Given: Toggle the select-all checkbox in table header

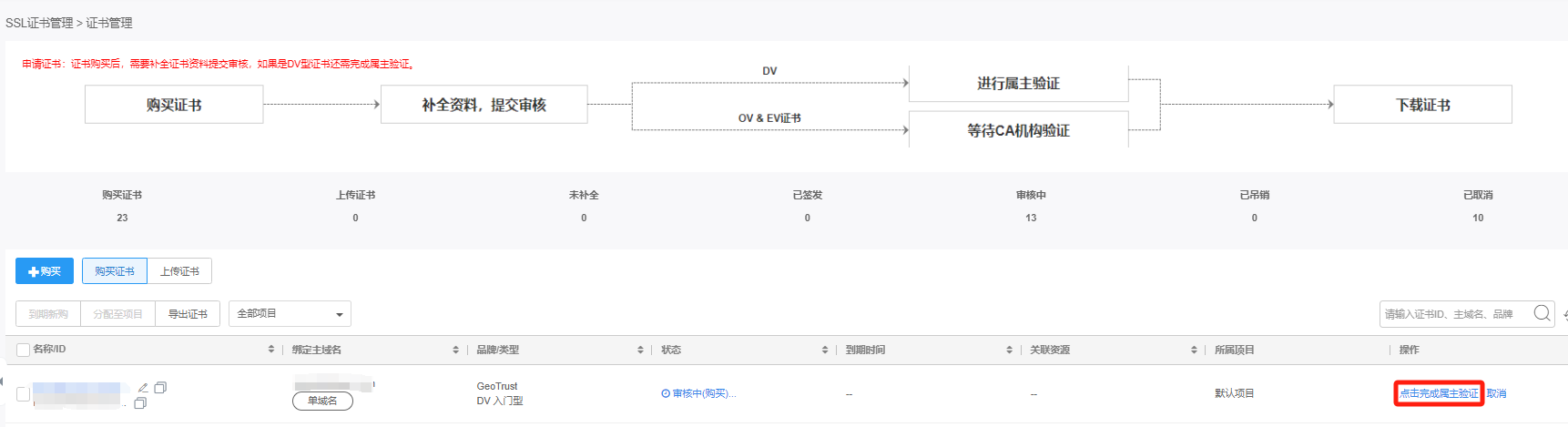Looking at the screenshot, I should pos(24,350).
